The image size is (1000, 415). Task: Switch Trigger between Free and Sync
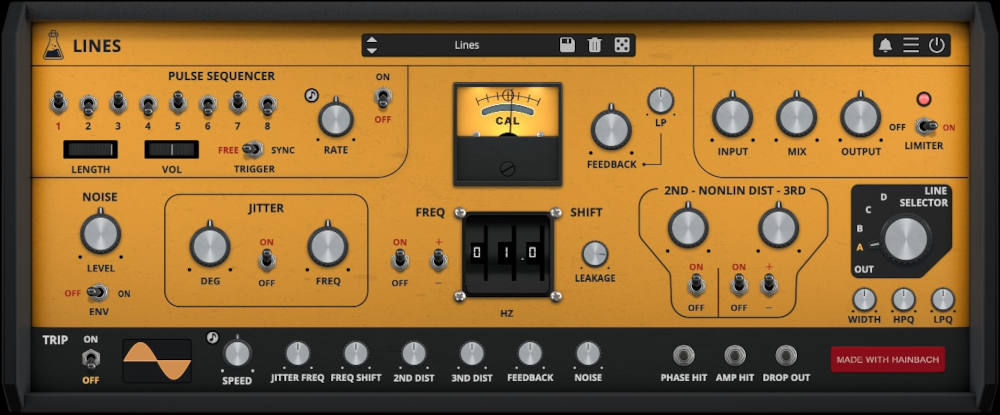[253, 149]
